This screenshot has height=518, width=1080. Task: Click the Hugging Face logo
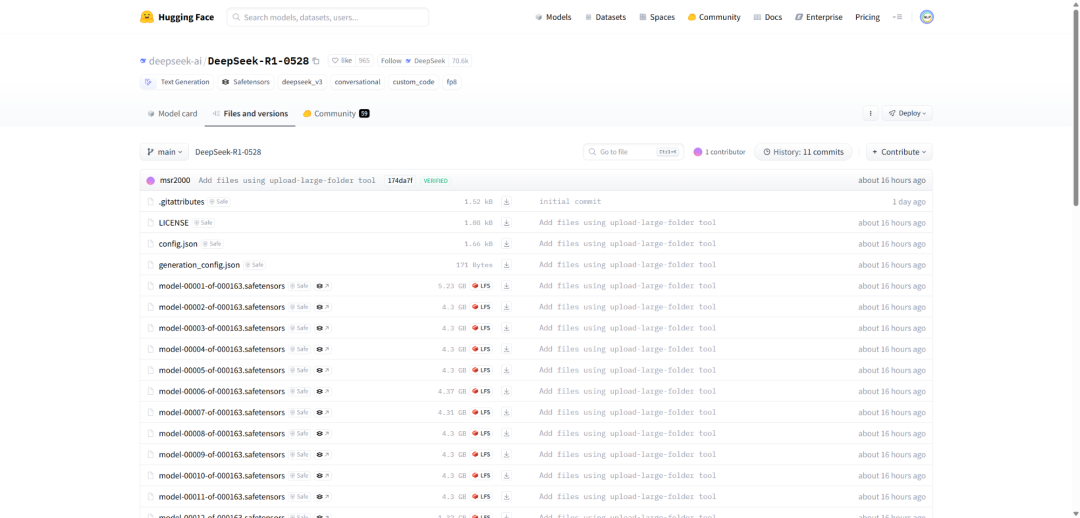tap(177, 17)
